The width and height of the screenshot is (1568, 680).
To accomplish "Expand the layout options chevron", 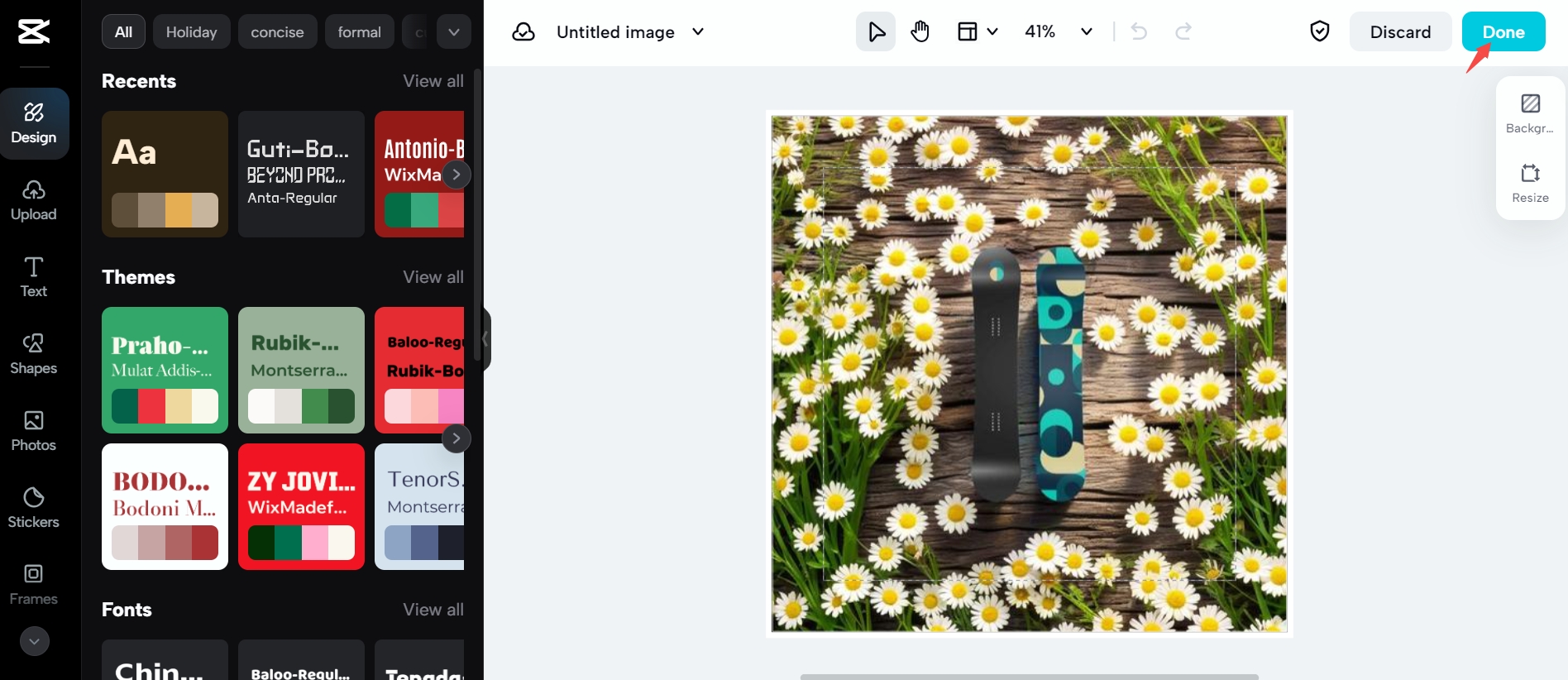I will tap(992, 32).
